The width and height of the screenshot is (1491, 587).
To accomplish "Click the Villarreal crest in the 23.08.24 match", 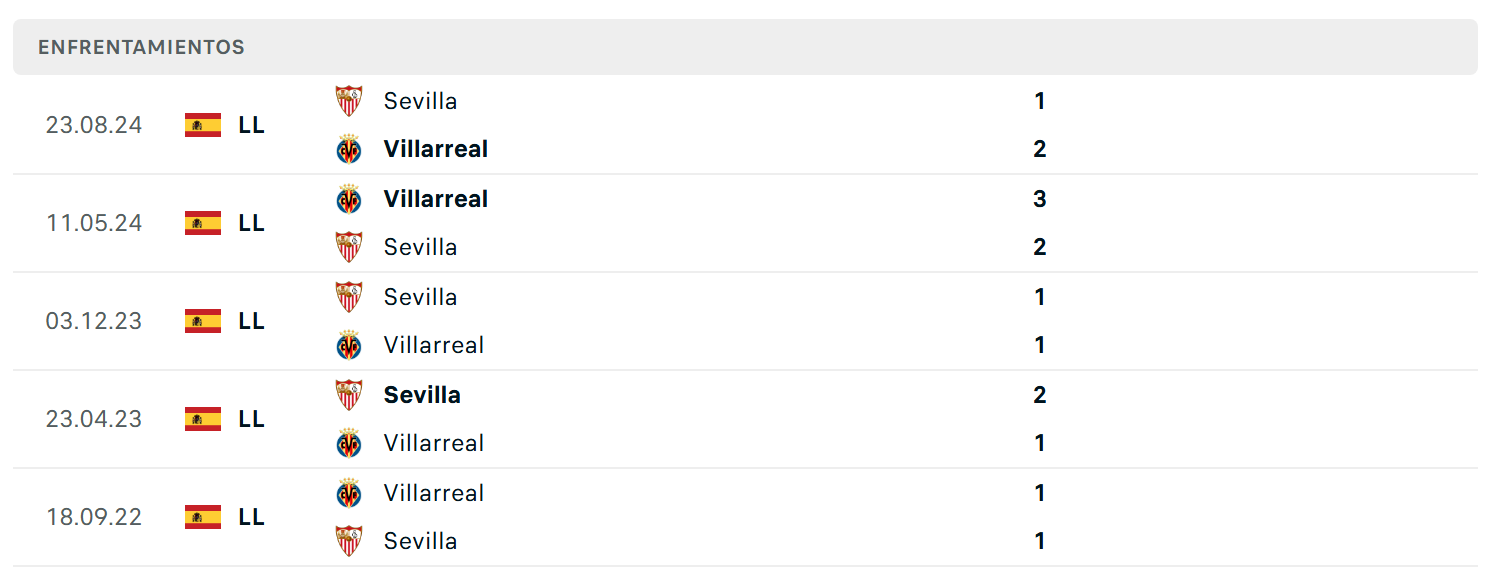I will click(348, 149).
